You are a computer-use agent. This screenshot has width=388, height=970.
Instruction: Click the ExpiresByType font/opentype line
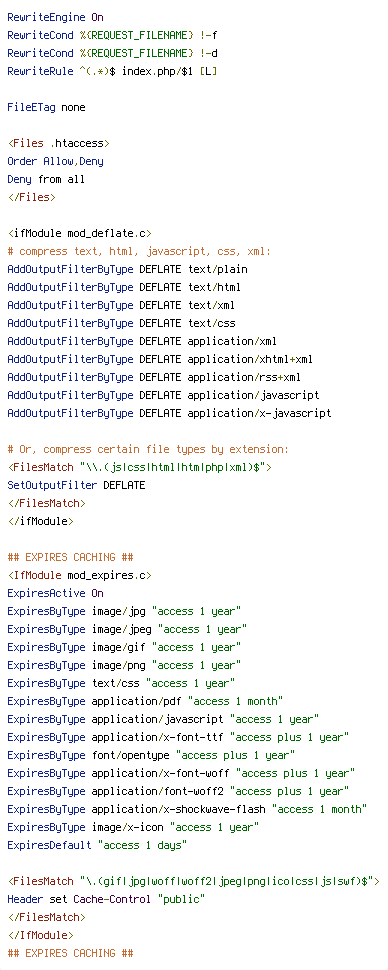coord(151,755)
